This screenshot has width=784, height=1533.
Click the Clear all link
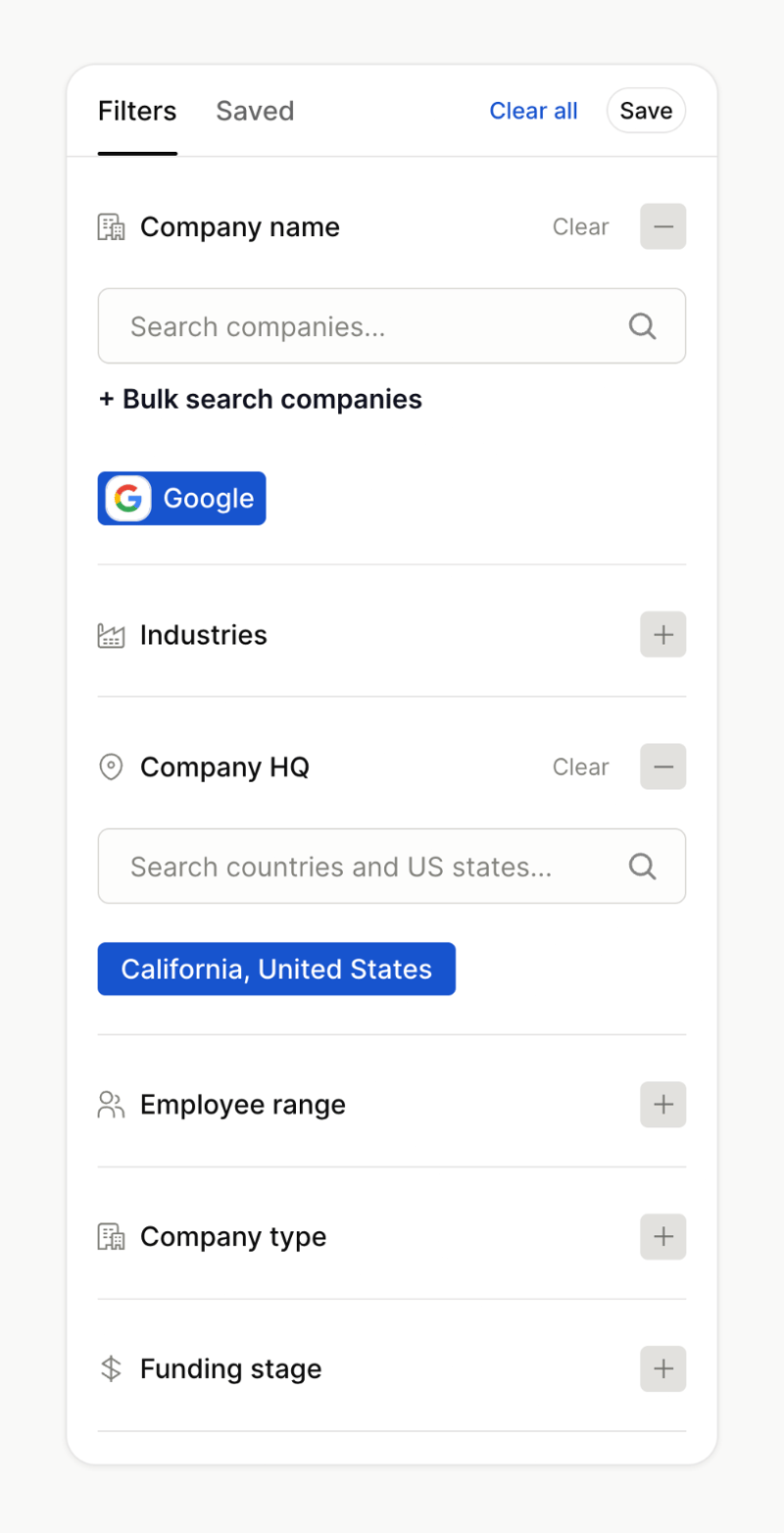(533, 111)
